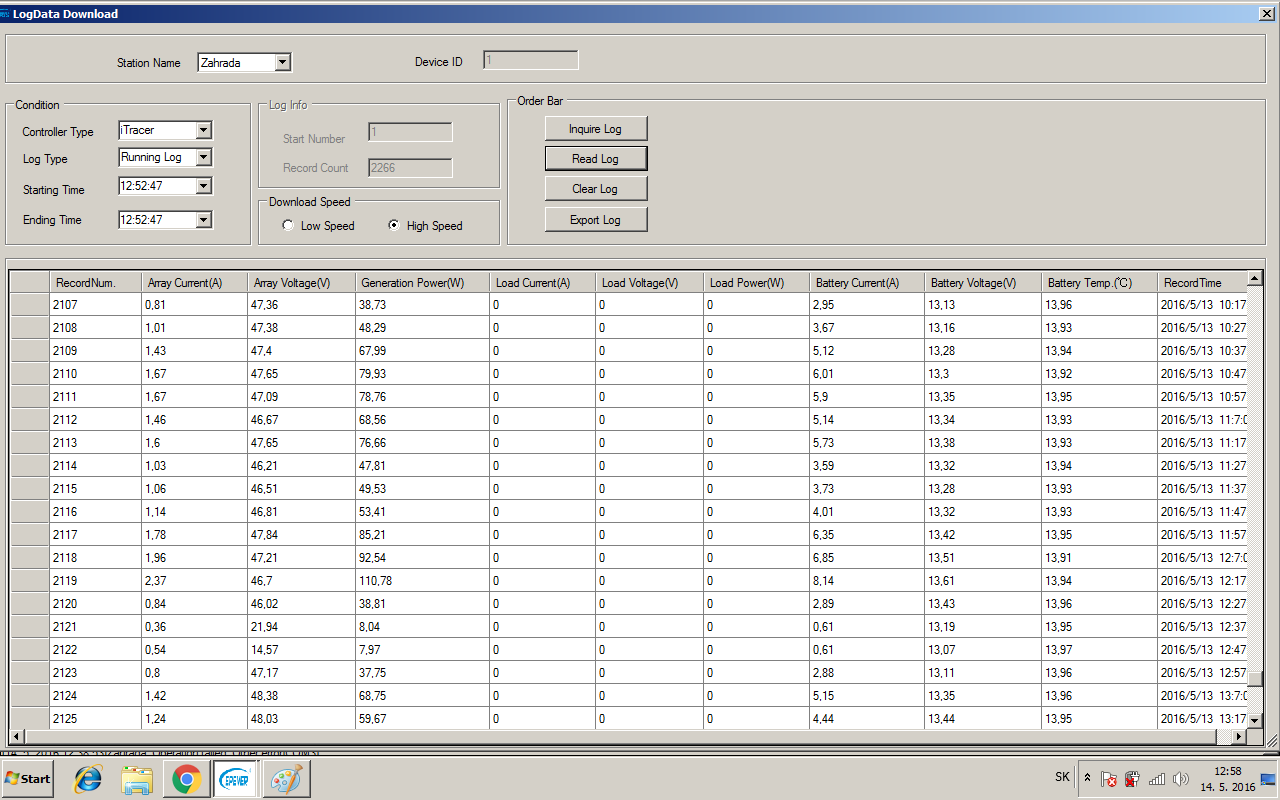This screenshot has height=800, width=1280.
Task: Open the Paint app from the taskbar
Action: [x=286, y=778]
